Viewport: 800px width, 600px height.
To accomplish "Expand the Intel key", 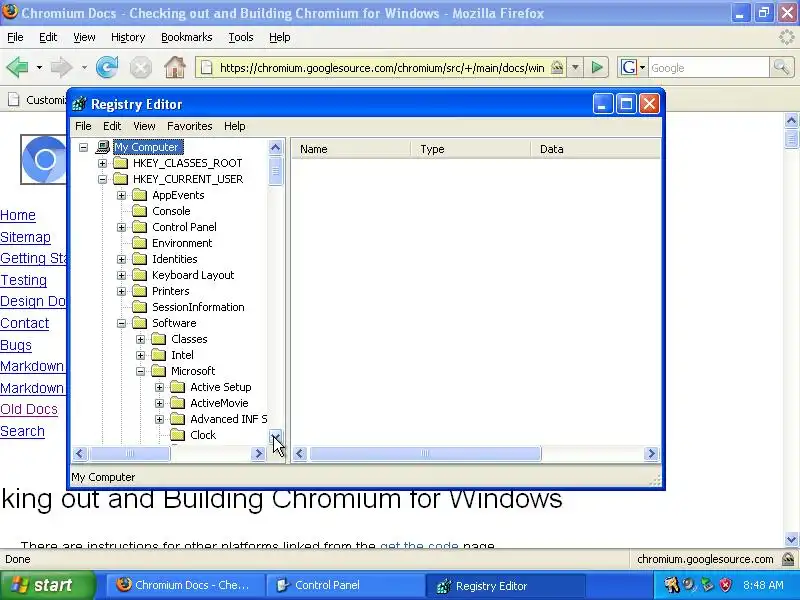I will click(x=140, y=355).
